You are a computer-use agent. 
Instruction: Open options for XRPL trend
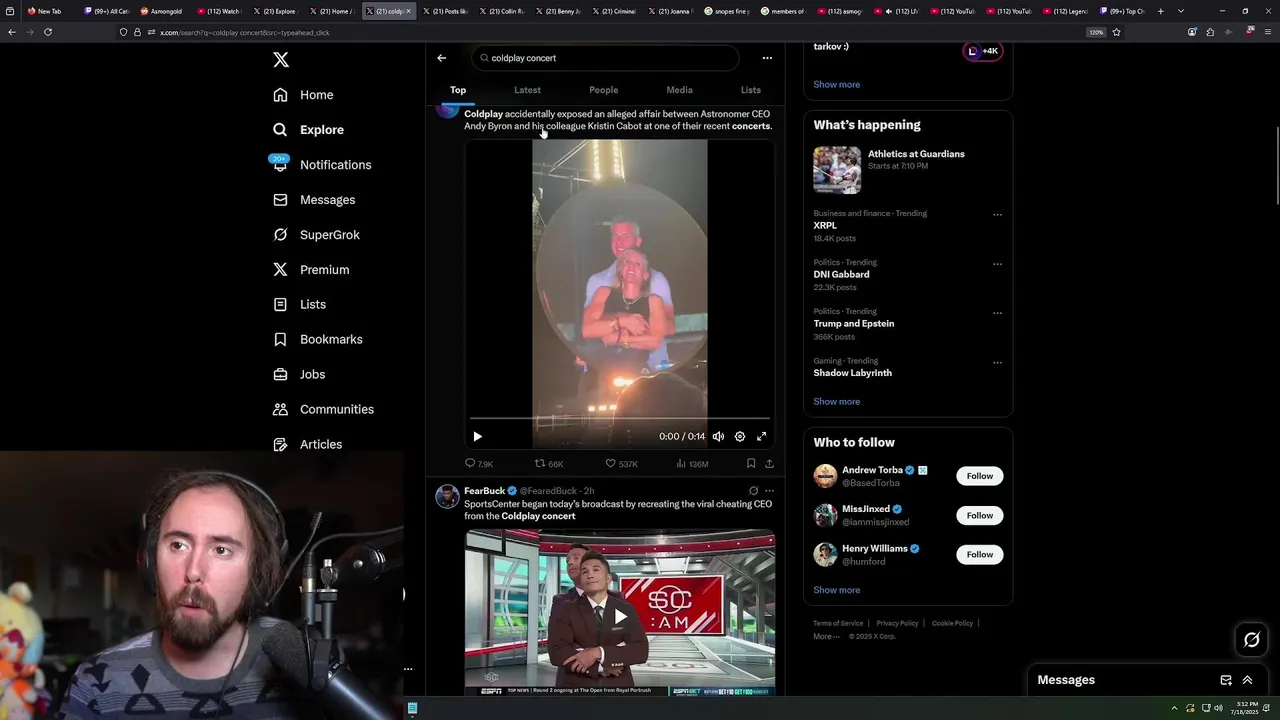click(x=997, y=214)
